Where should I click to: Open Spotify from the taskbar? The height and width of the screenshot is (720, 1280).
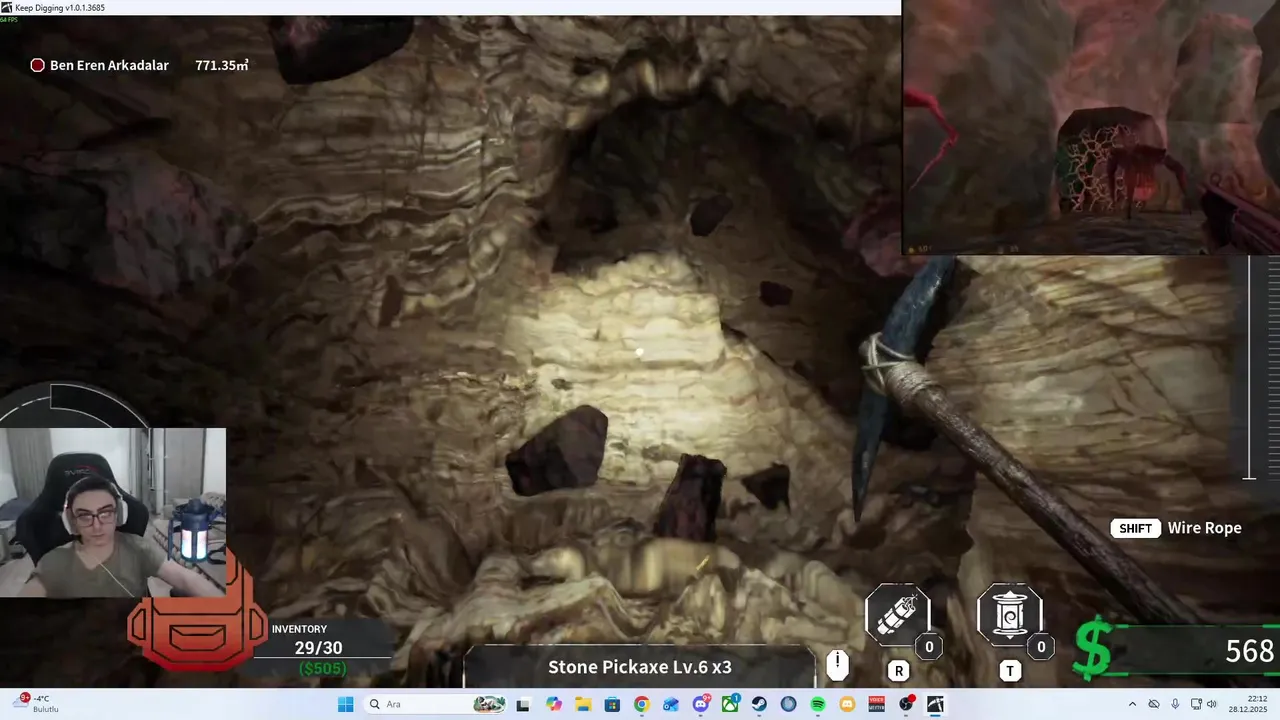pos(818,704)
